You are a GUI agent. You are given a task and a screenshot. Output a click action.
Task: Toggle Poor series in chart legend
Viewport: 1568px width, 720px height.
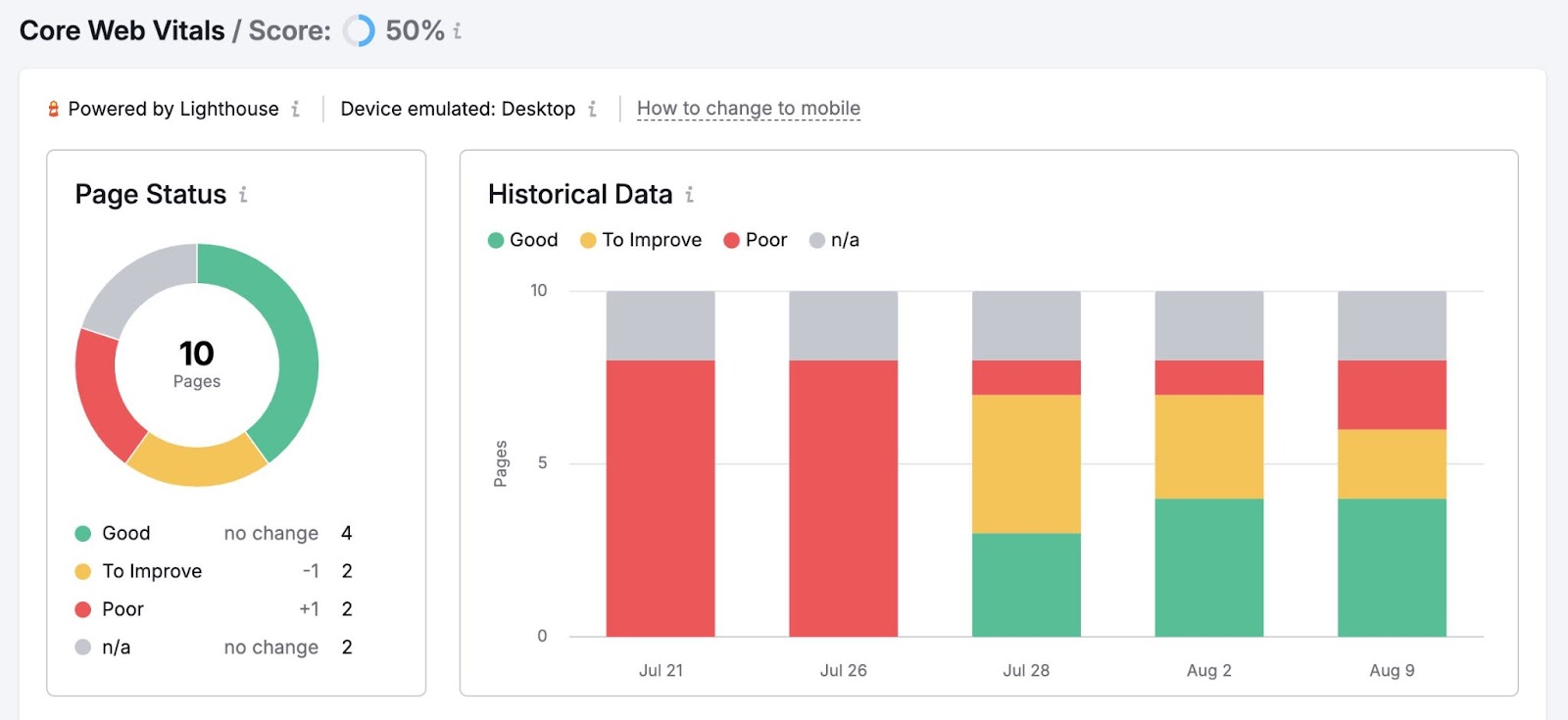coord(755,240)
